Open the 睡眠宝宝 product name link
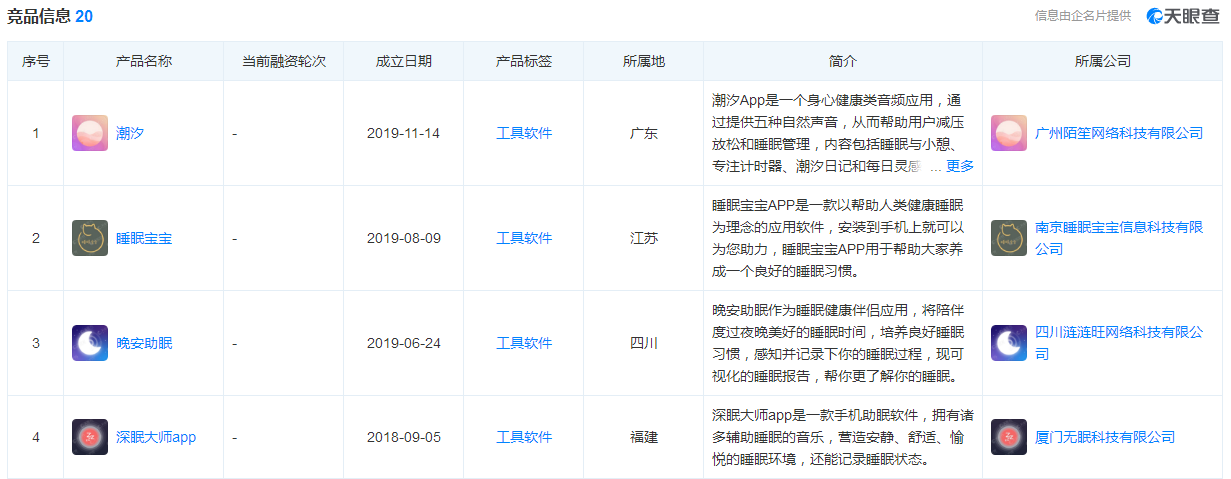1231x479 pixels. pos(144,238)
